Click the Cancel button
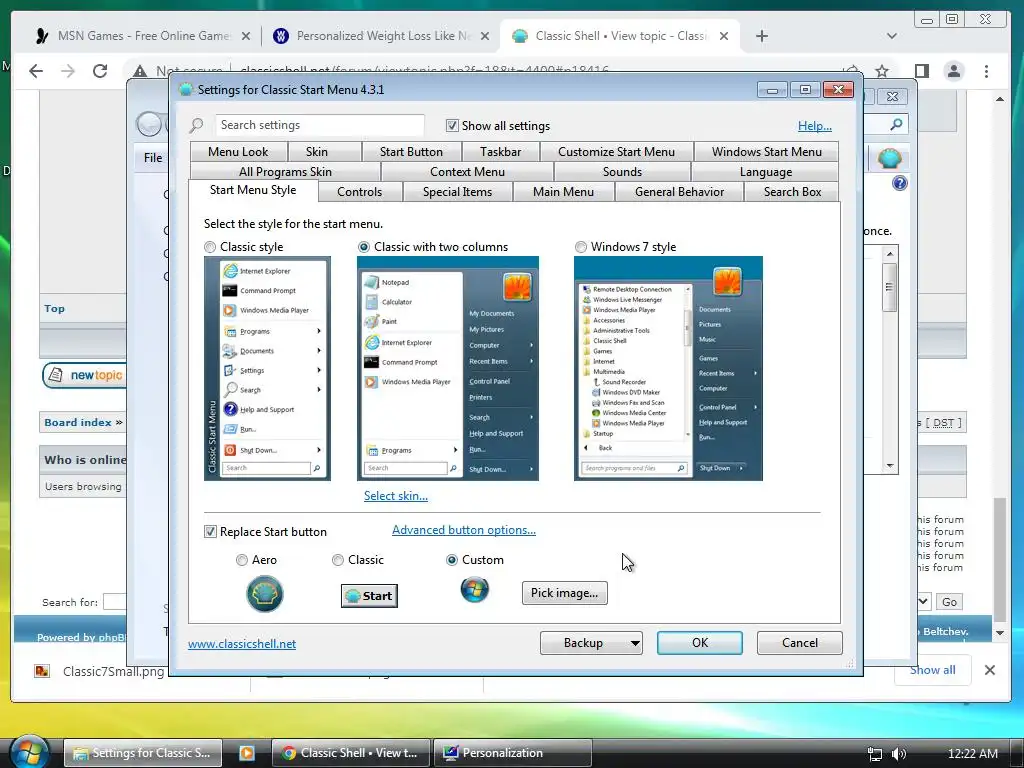Screen dimensions: 1024x768 799,643
